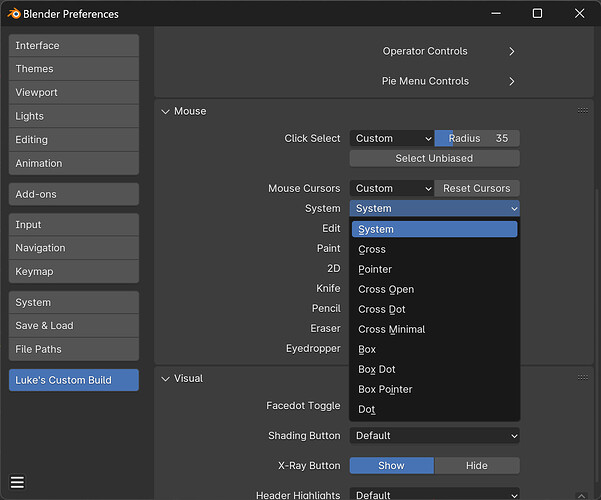
Task: Open the Interface preferences tab
Action: click(74, 45)
